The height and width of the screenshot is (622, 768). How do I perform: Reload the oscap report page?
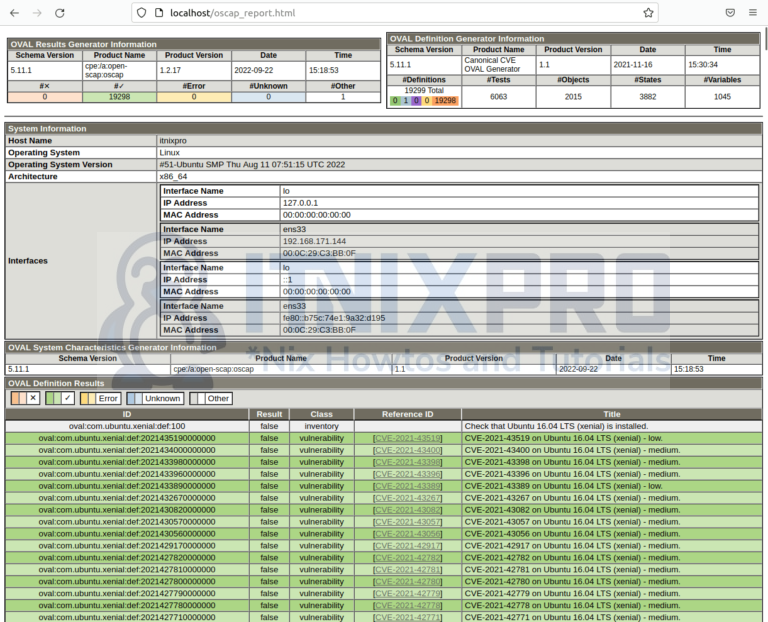click(60, 13)
